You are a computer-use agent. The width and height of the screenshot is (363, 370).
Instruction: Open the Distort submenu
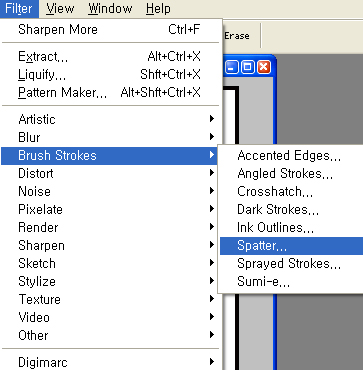point(109,173)
